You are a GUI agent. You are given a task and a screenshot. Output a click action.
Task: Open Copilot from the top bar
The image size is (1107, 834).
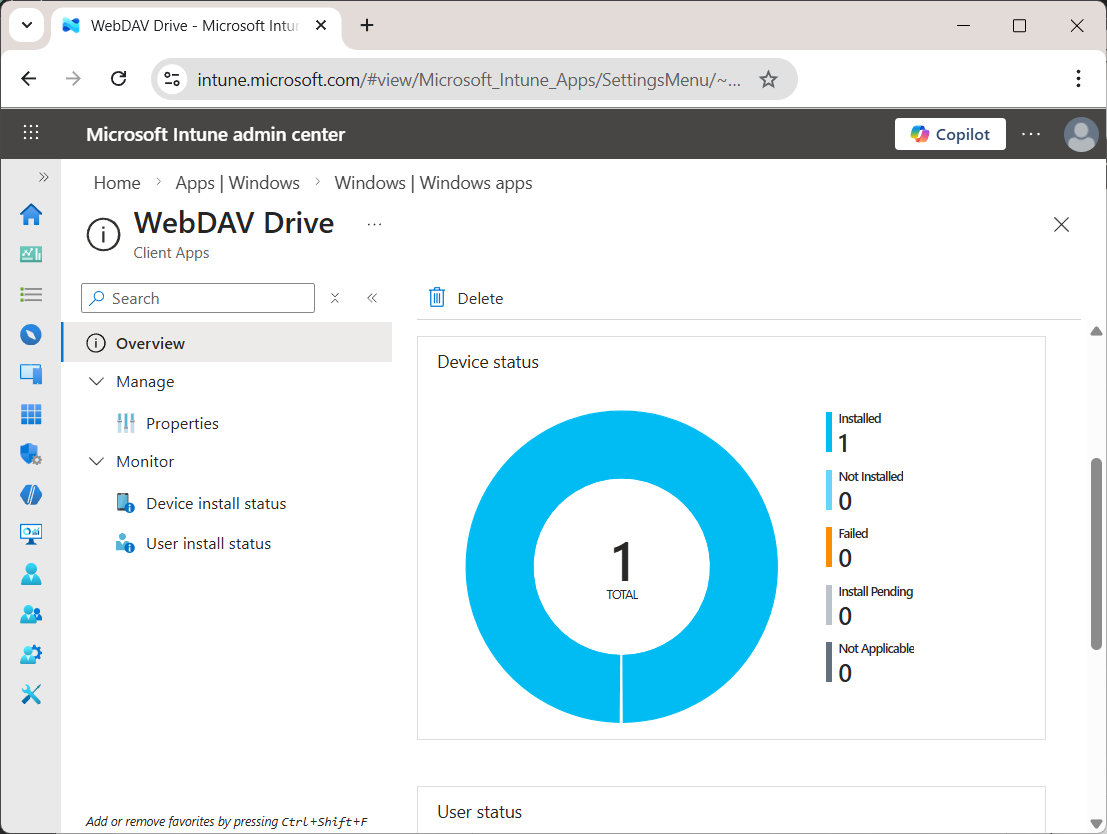950,134
